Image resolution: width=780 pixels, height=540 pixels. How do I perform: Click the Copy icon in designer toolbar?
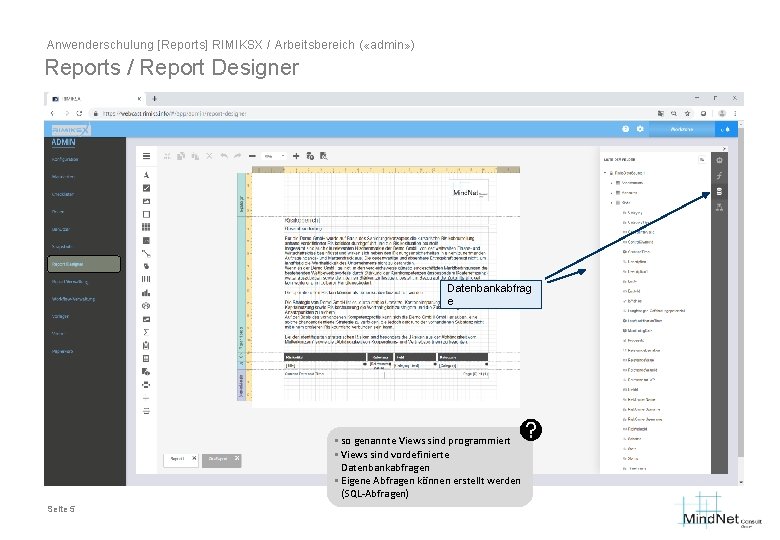181,156
